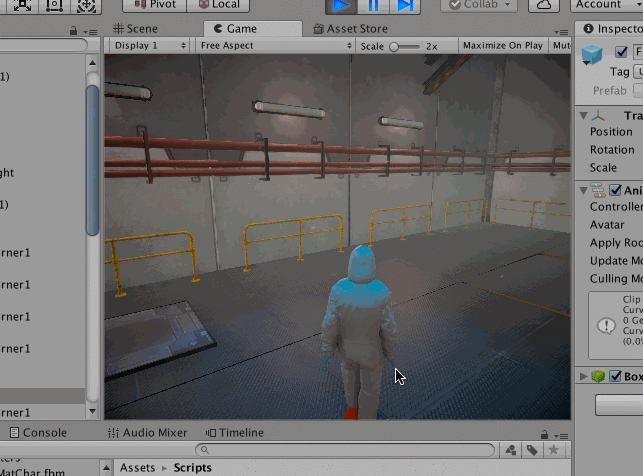The image size is (643, 476).
Task: Click the button in the Box Collider section
Action: coord(619,405)
